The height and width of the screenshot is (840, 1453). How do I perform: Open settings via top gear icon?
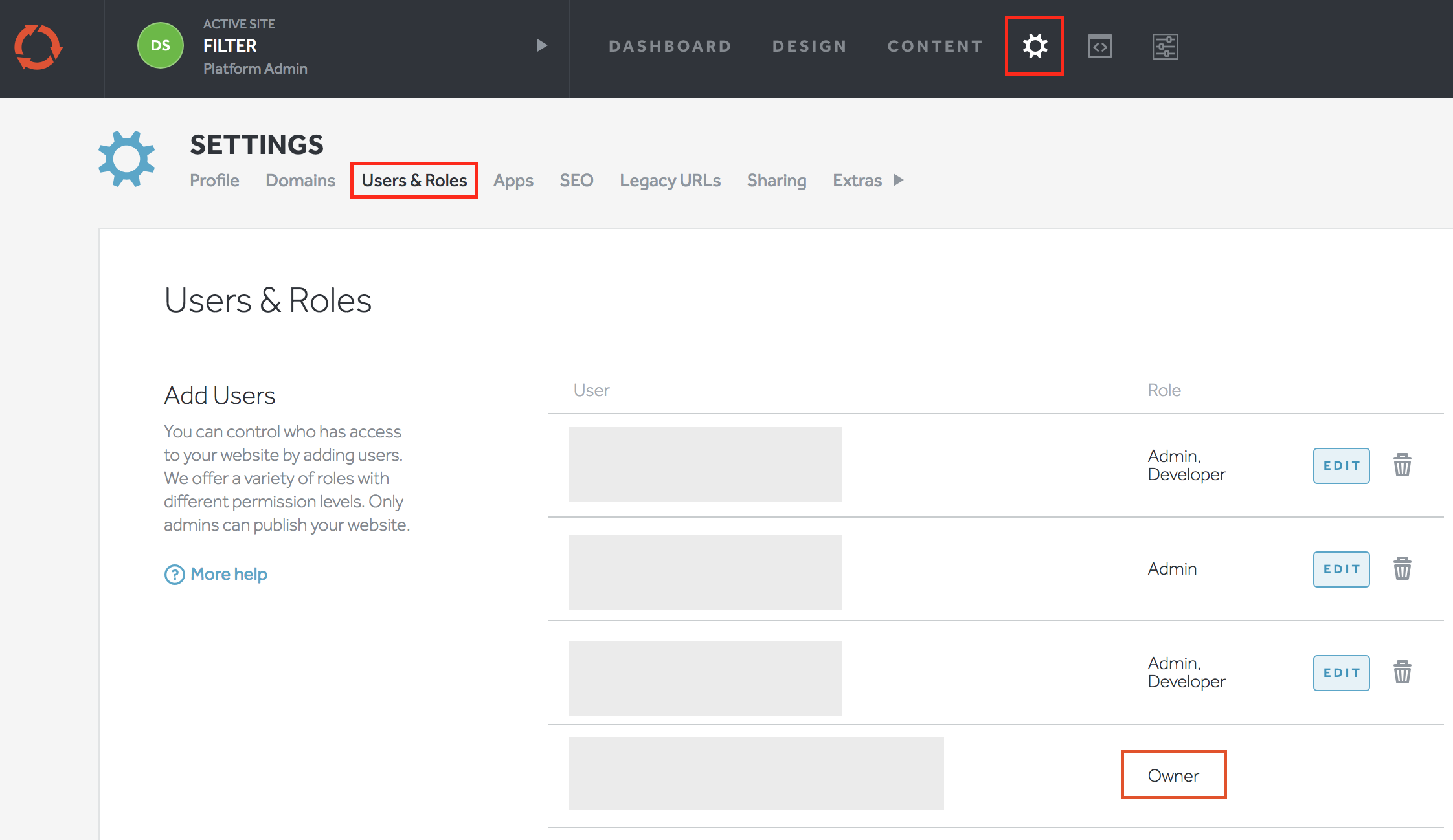1034,46
